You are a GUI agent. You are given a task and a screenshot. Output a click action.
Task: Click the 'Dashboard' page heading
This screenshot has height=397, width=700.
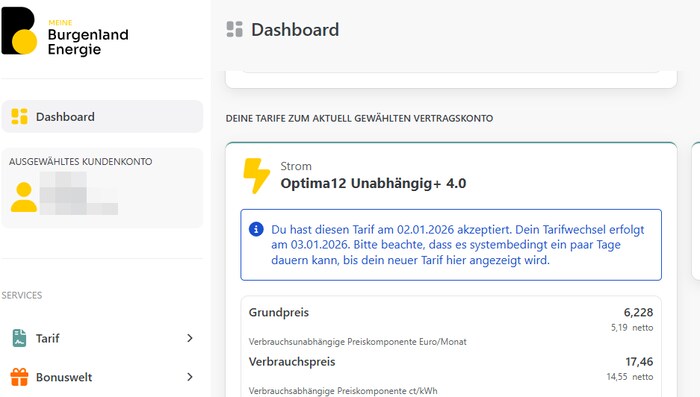click(x=295, y=30)
